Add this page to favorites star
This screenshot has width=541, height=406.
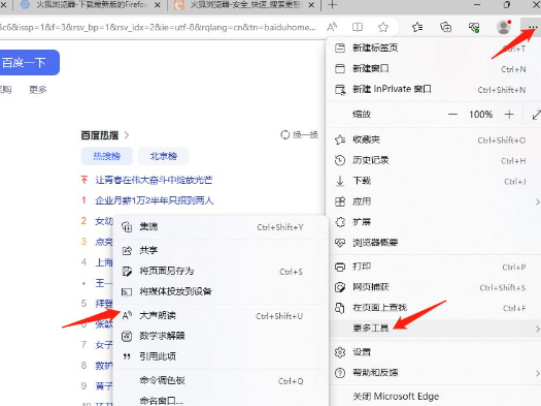coord(383,27)
